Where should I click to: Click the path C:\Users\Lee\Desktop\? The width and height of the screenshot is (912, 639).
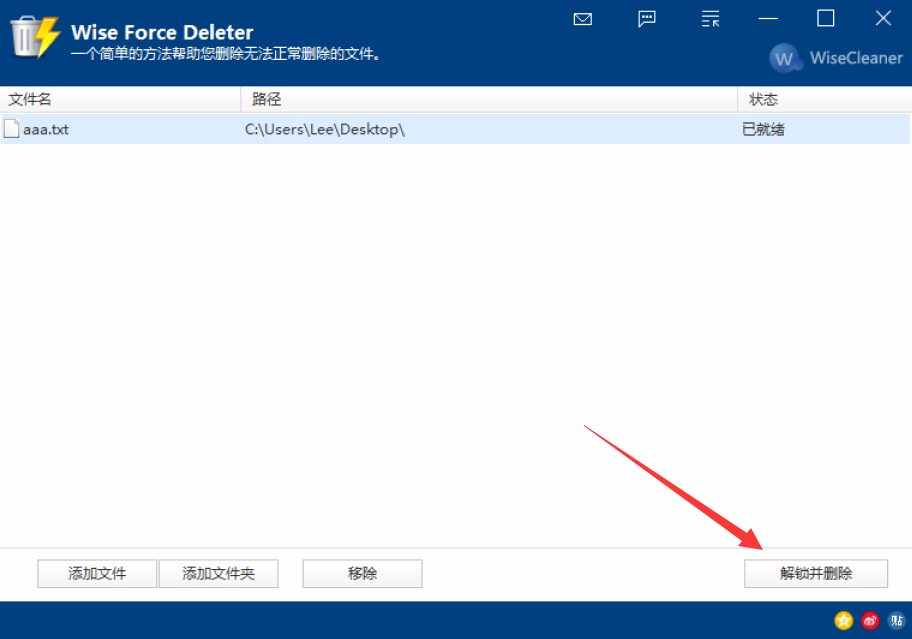coord(325,129)
